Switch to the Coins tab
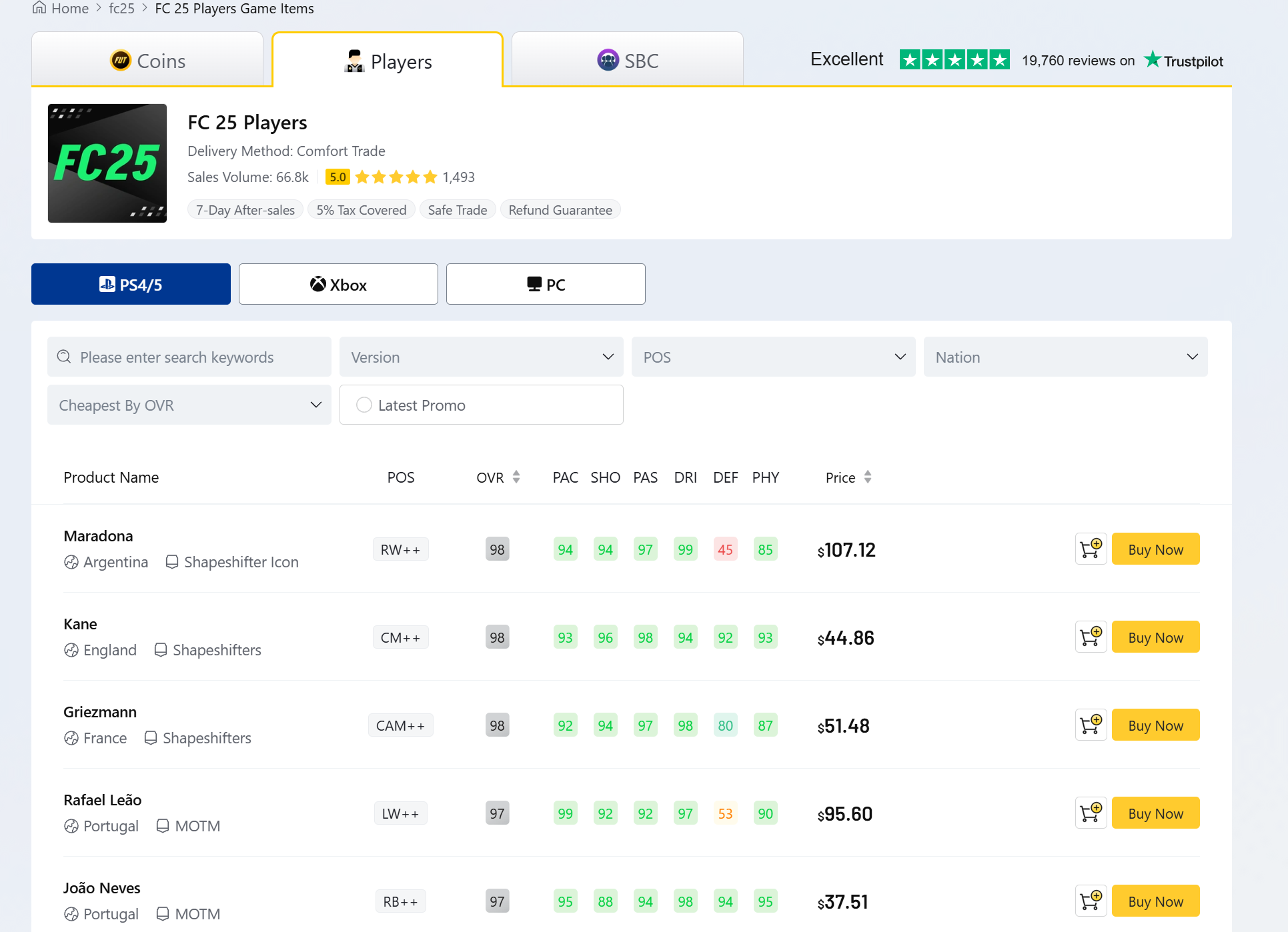The image size is (1288, 932). point(147,60)
